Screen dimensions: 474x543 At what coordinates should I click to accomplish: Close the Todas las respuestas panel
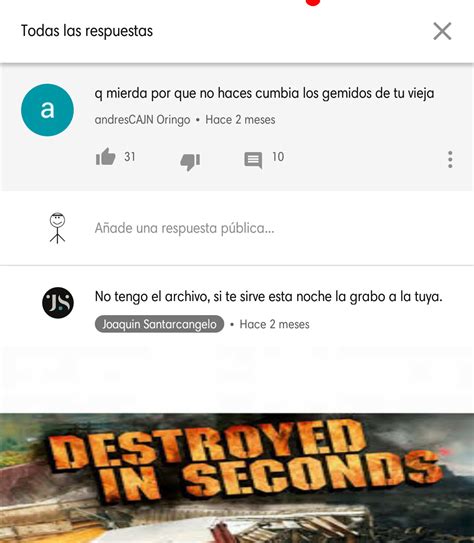442,31
